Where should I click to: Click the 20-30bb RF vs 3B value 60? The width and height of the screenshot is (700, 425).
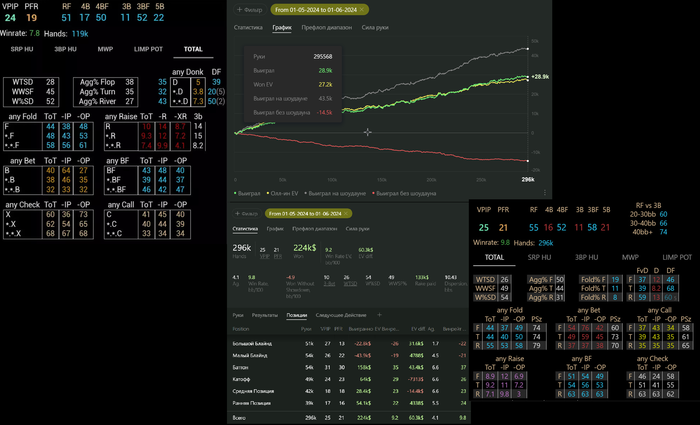663,214
